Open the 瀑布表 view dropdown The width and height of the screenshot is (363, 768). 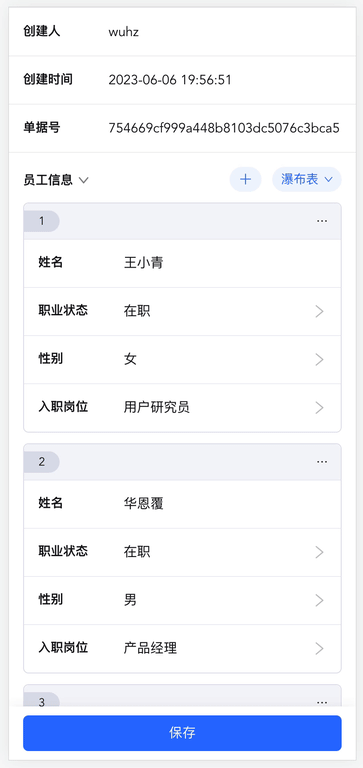point(307,180)
